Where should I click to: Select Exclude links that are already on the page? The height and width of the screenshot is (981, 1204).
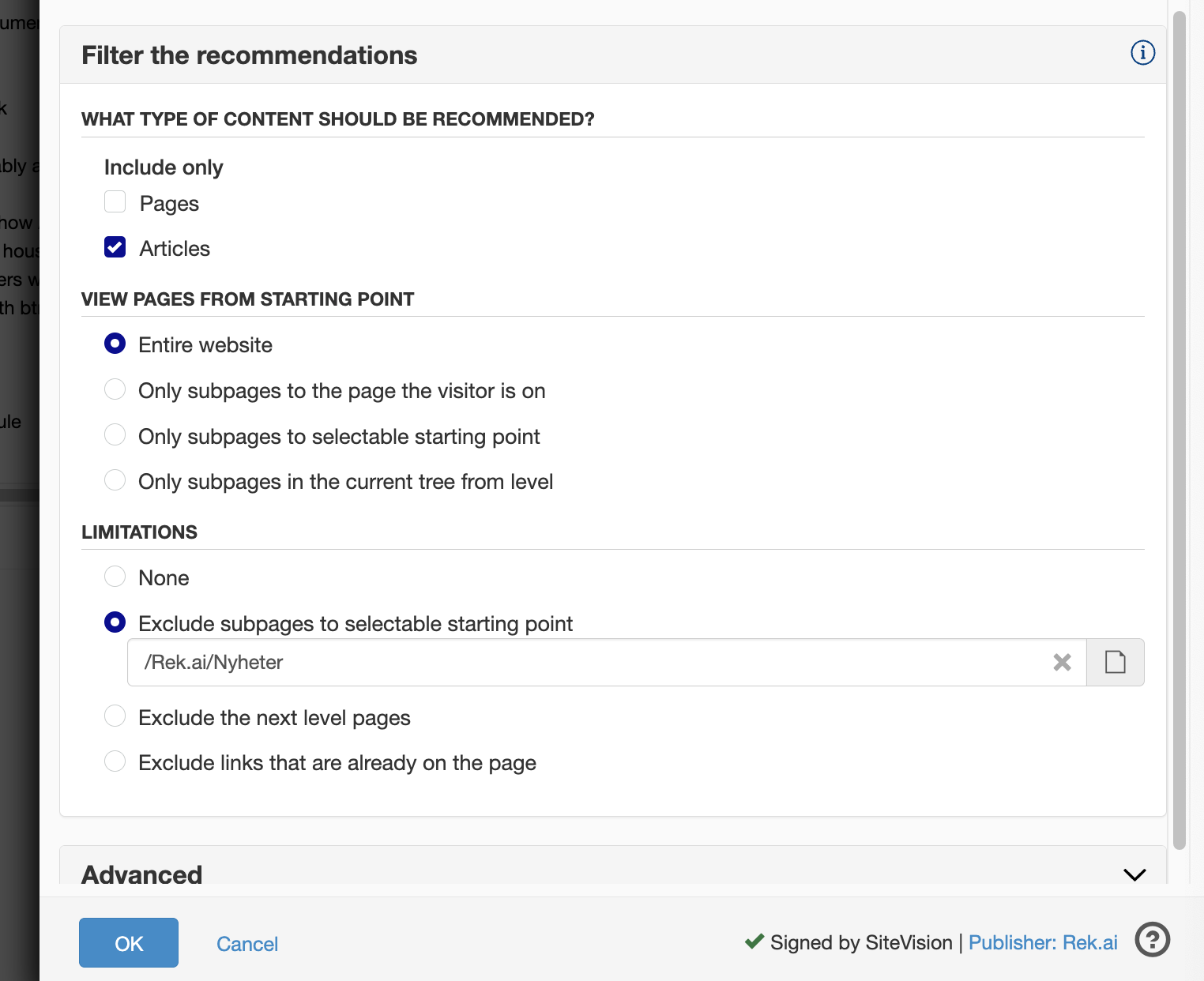point(115,761)
